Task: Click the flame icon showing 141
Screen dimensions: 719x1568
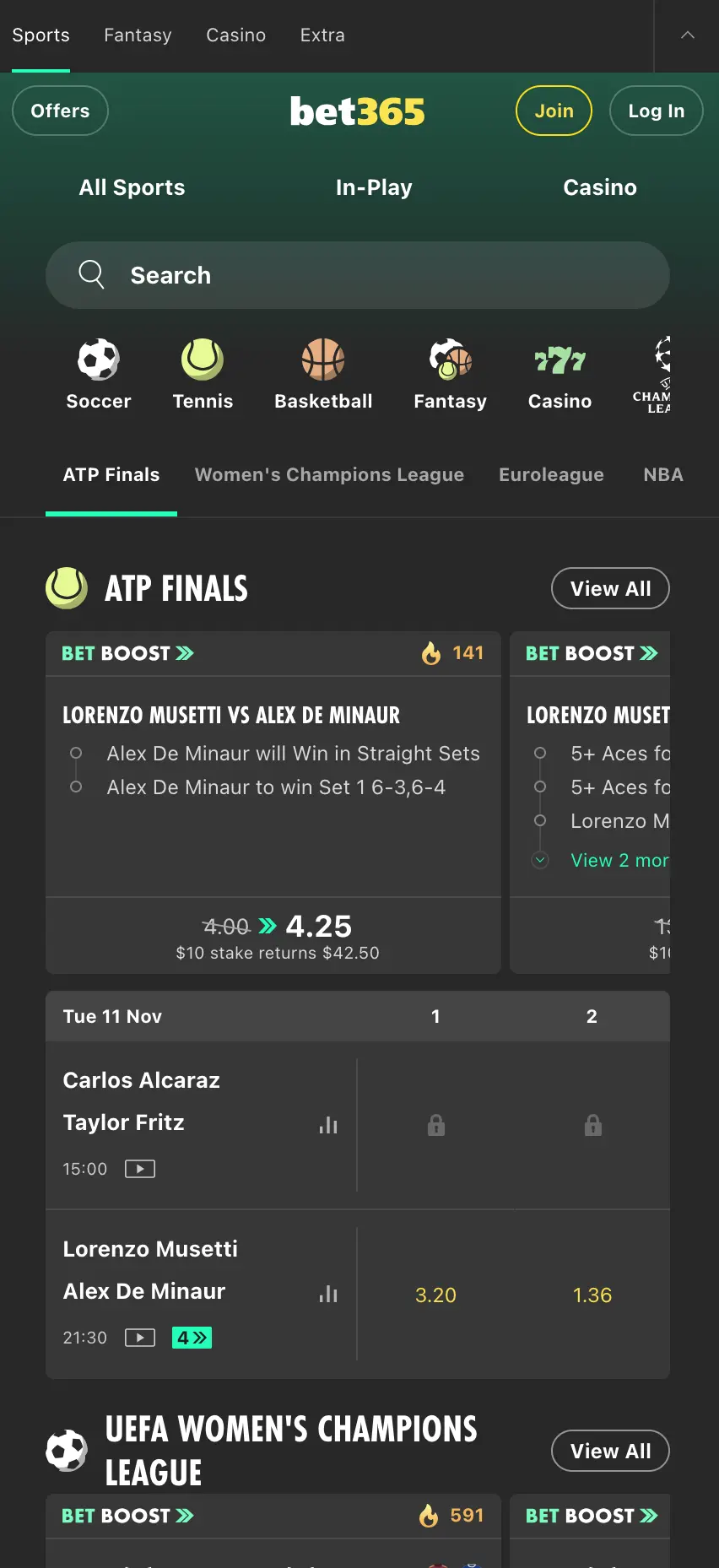Action: [431, 652]
